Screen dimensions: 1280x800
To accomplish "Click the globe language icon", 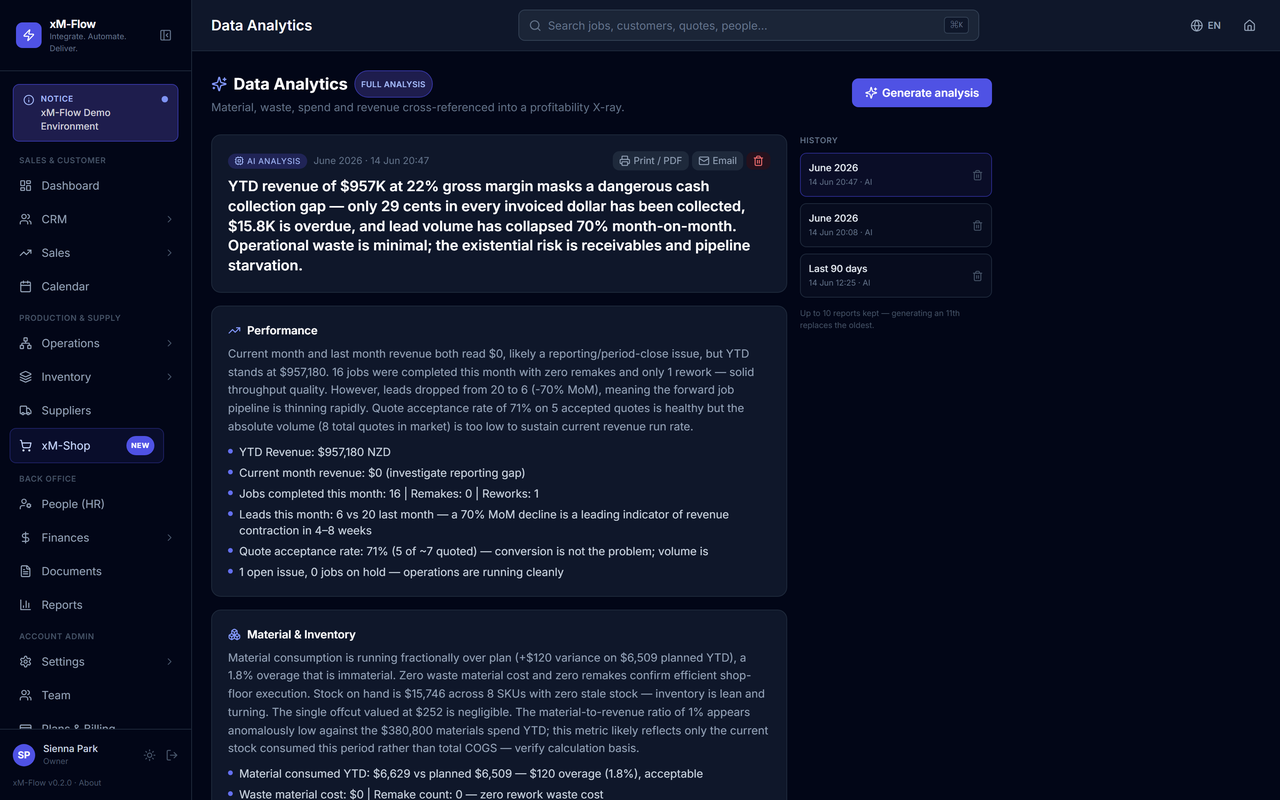I will click(x=1196, y=26).
